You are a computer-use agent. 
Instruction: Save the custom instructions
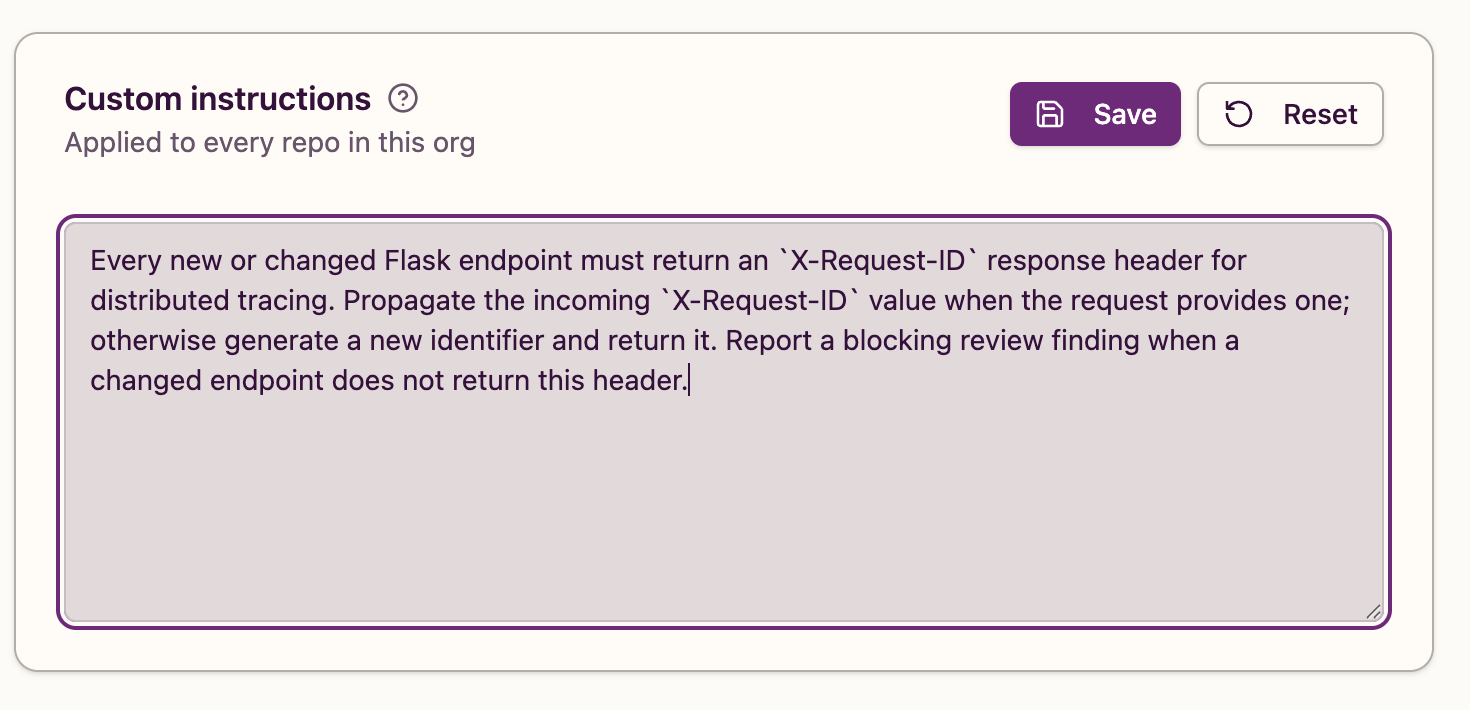1095,114
